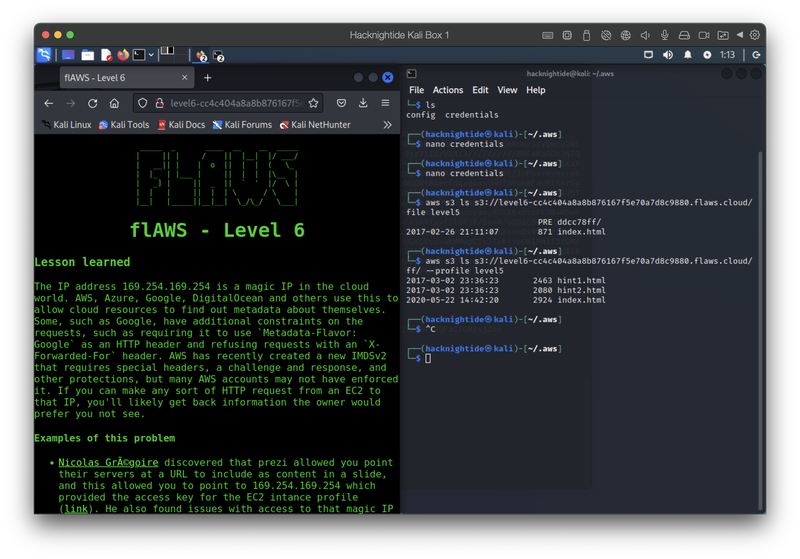800x559 pixels.
Task: Go to the Firefox home page
Action: point(115,103)
